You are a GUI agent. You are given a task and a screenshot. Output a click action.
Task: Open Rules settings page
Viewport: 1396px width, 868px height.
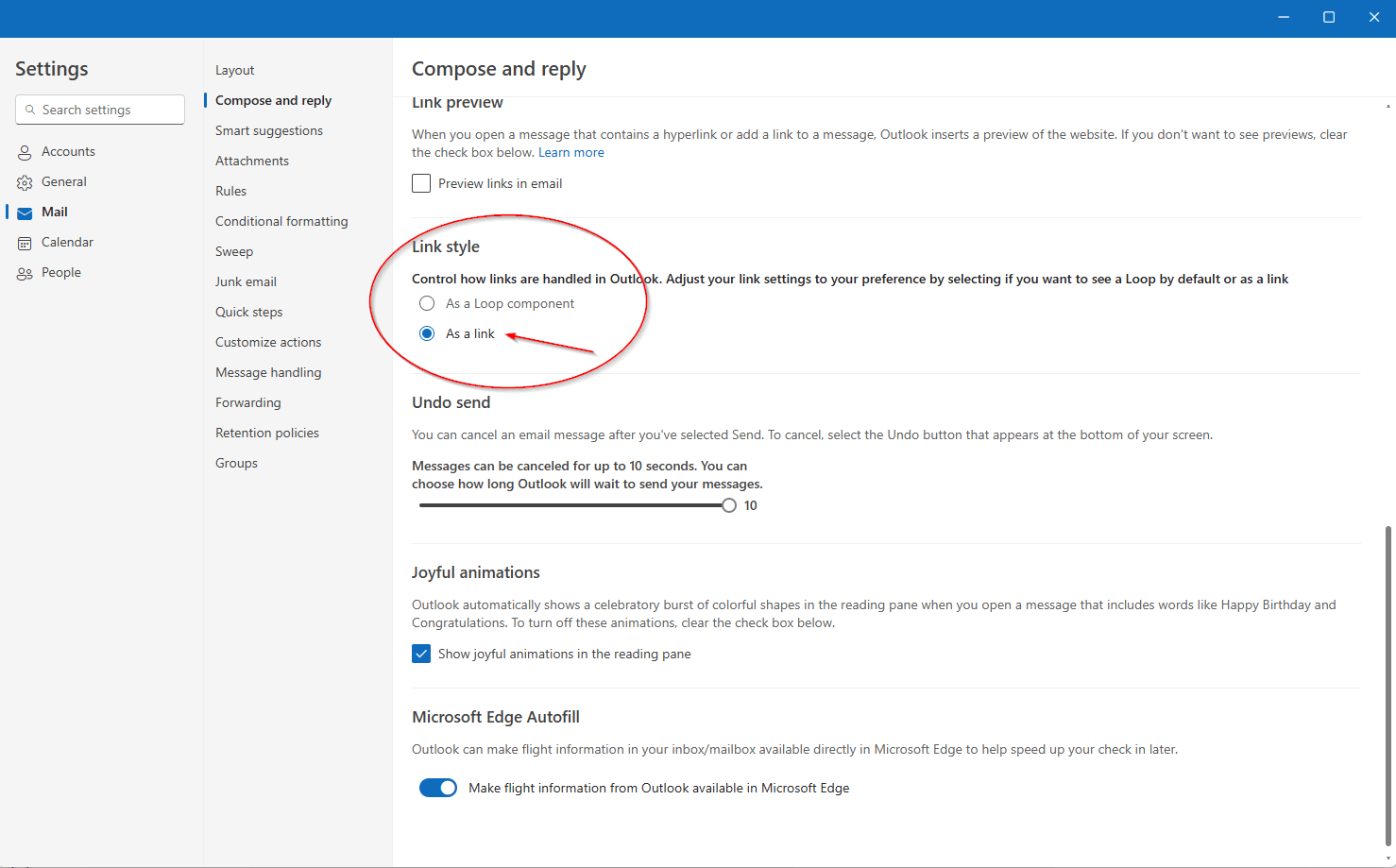click(x=230, y=191)
